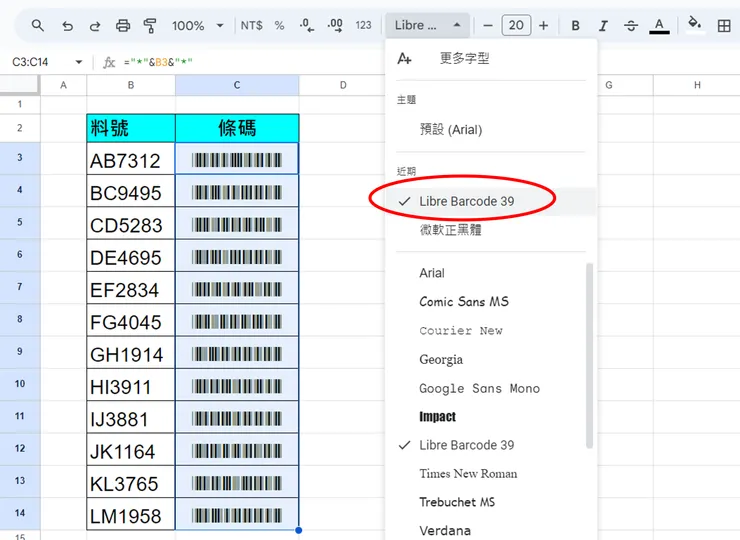Decrease decimal places
Image resolution: width=740 pixels, height=540 pixels.
pyautogui.click(x=307, y=25)
